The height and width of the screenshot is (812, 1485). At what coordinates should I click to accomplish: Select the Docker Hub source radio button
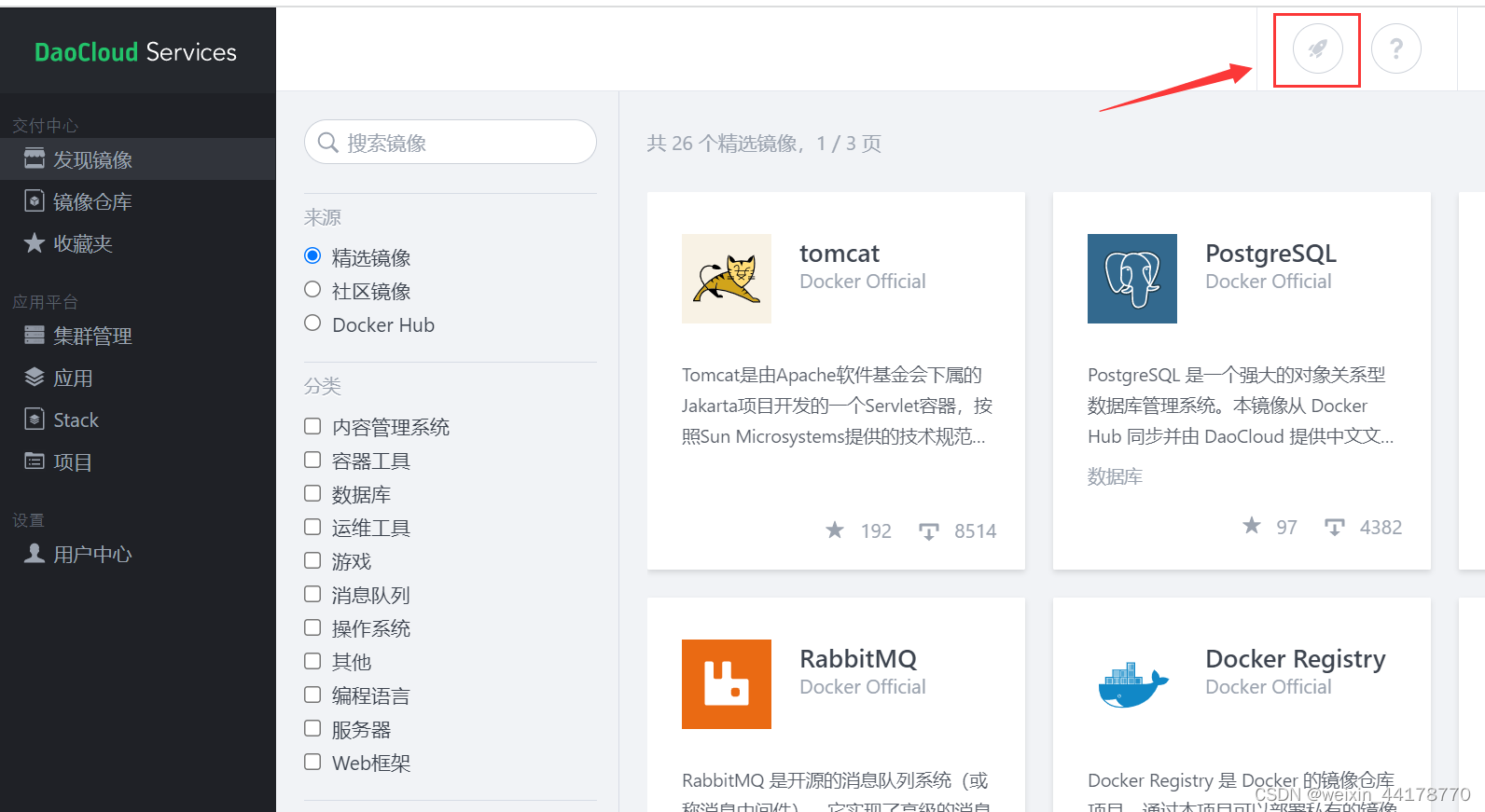pyautogui.click(x=312, y=323)
